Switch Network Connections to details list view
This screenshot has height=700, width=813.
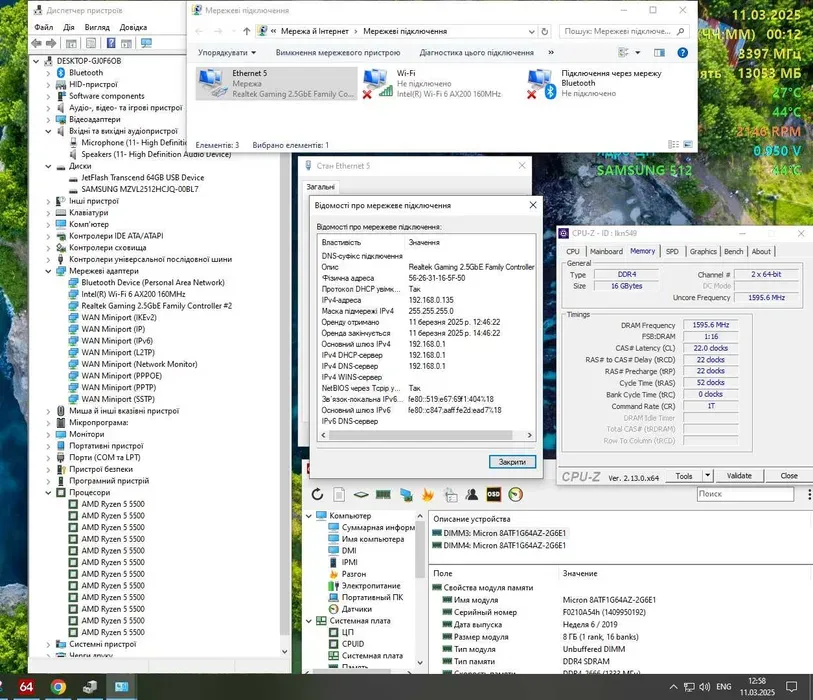point(674,145)
